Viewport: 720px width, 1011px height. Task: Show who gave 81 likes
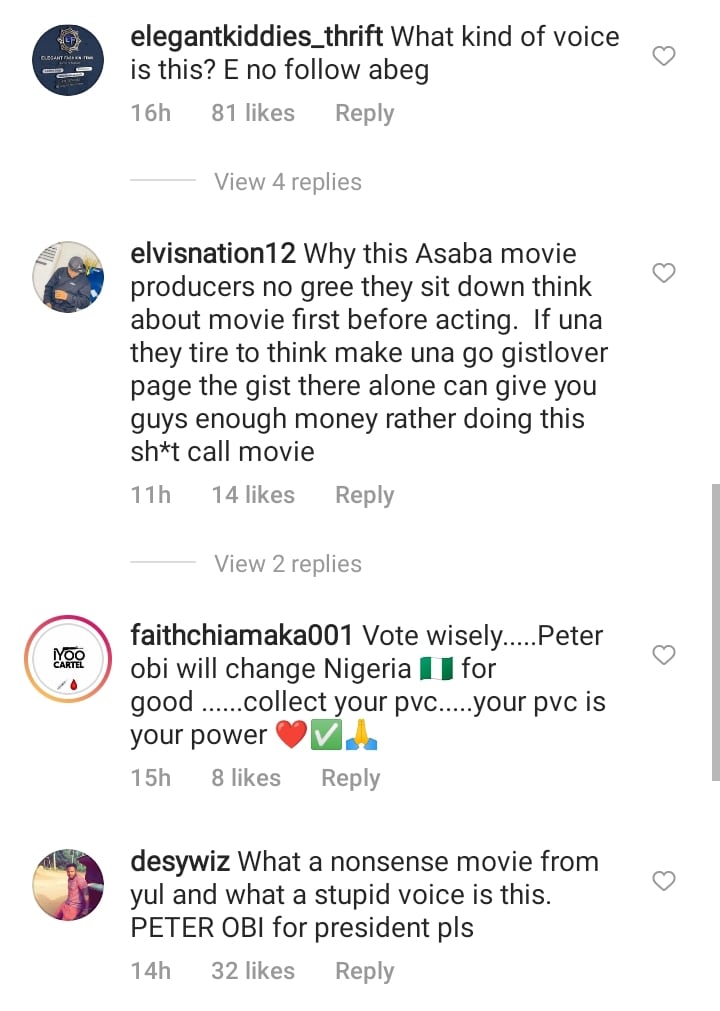click(x=252, y=114)
